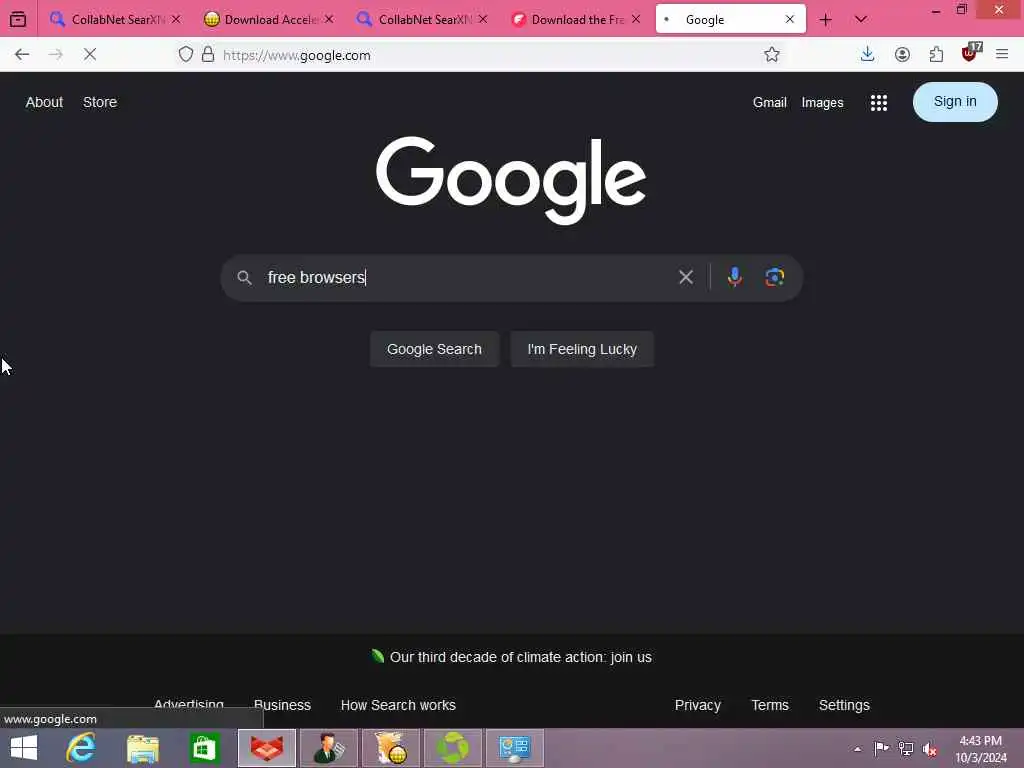Open the network tray icon
1024x768 pixels.
[906, 749]
